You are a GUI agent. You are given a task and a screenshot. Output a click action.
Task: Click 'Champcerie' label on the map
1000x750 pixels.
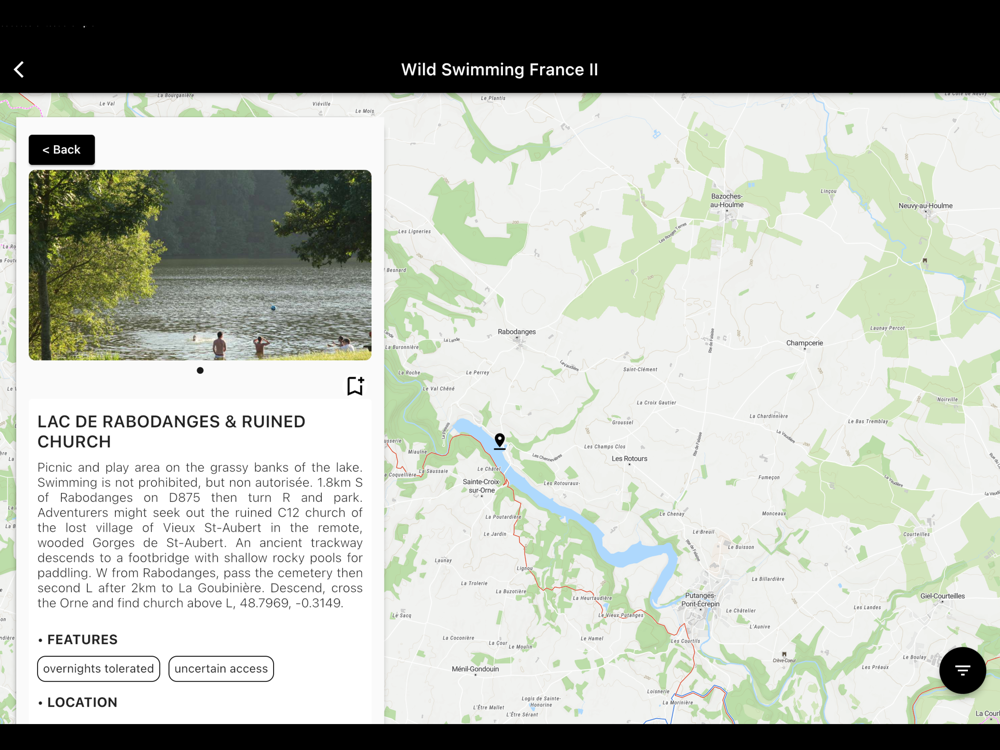point(804,343)
